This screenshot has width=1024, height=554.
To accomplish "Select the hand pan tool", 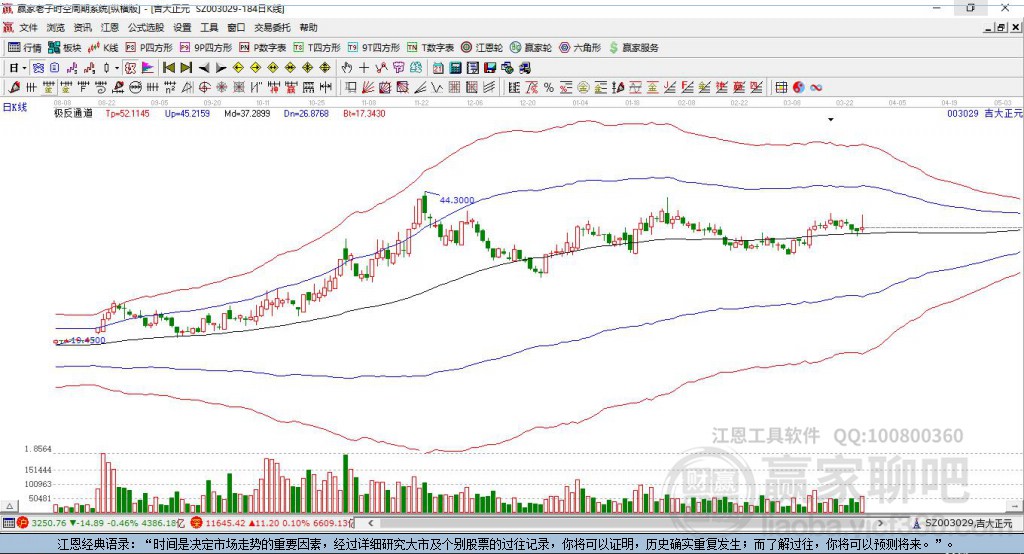I will click(x=347, y=68).
